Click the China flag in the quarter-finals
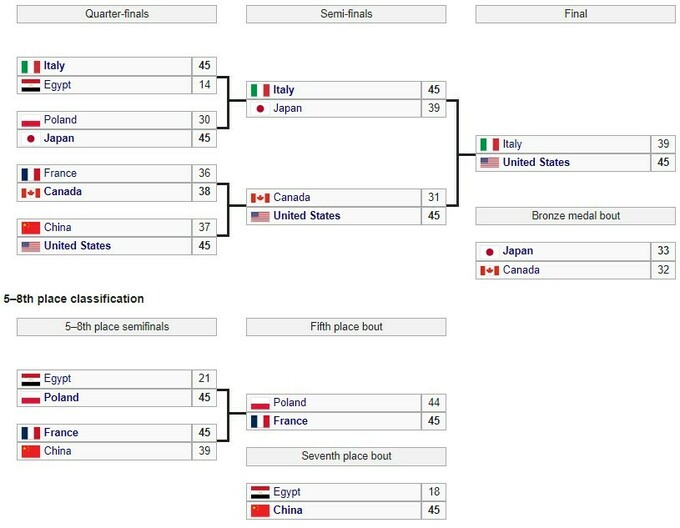 pos(30,227)
